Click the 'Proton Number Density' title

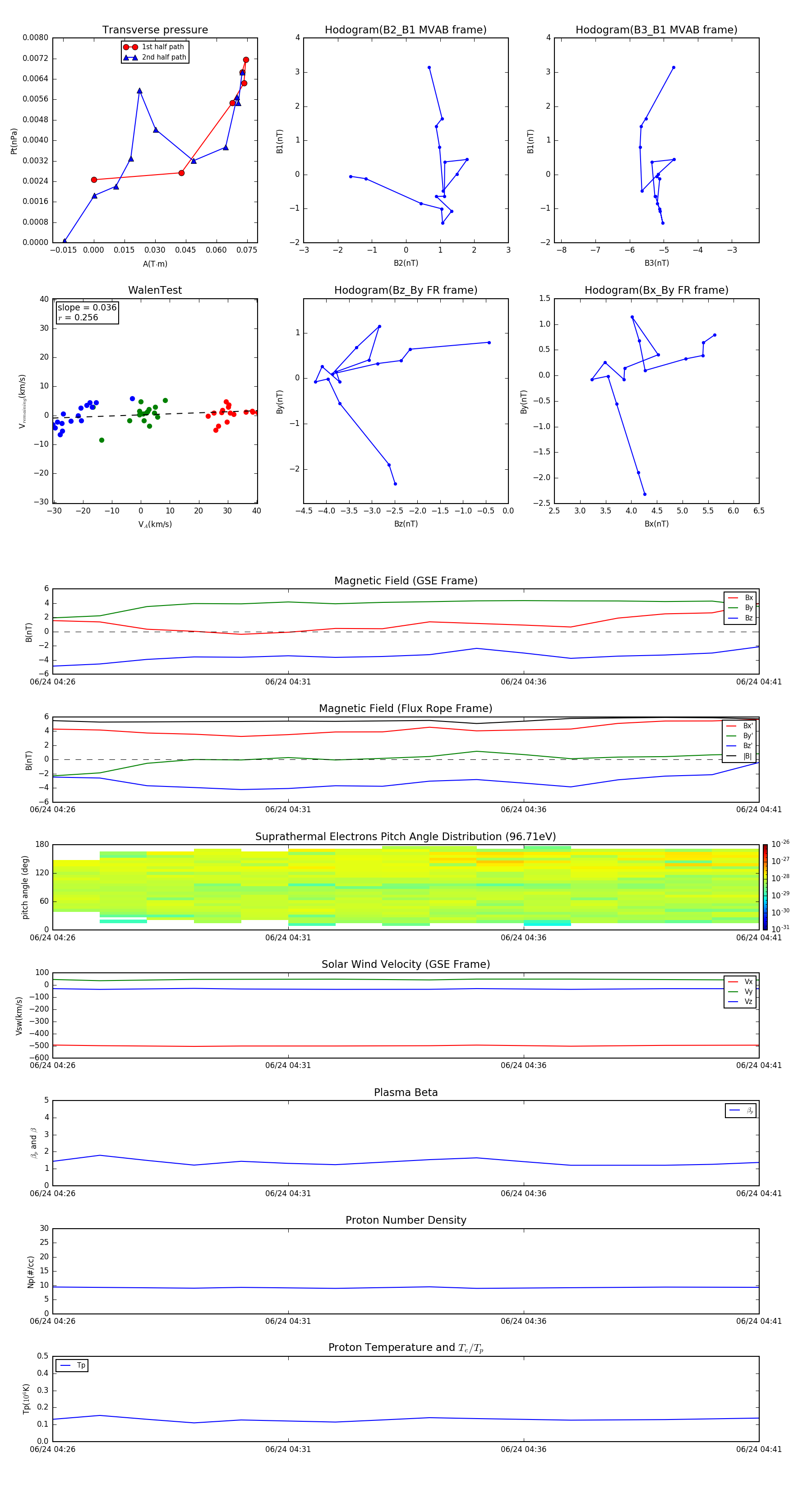[405, 1220]
